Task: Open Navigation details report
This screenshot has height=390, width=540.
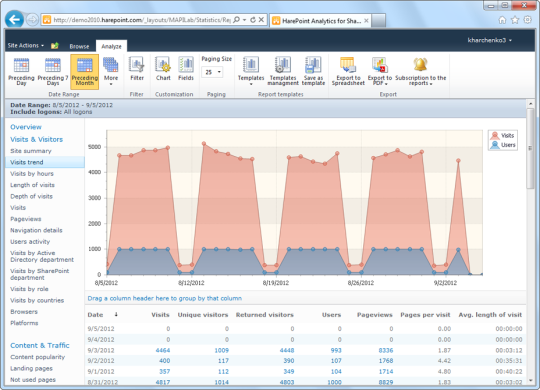Action: (x=36, y=230)
